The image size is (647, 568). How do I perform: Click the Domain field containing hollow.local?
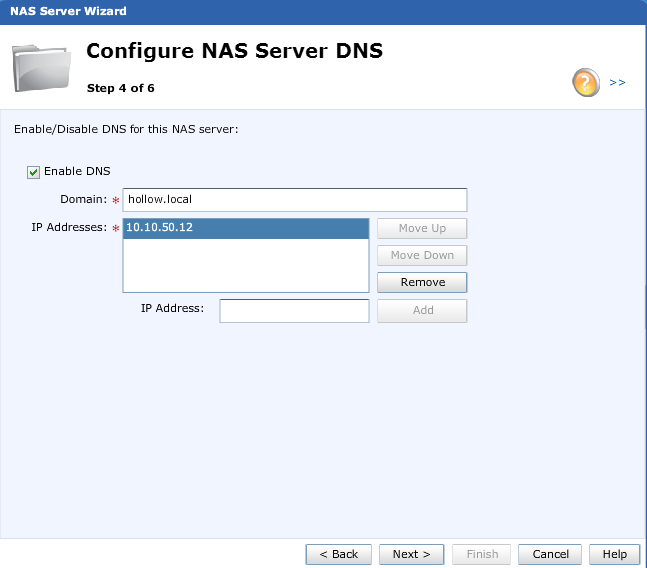(x=294, y=199)
